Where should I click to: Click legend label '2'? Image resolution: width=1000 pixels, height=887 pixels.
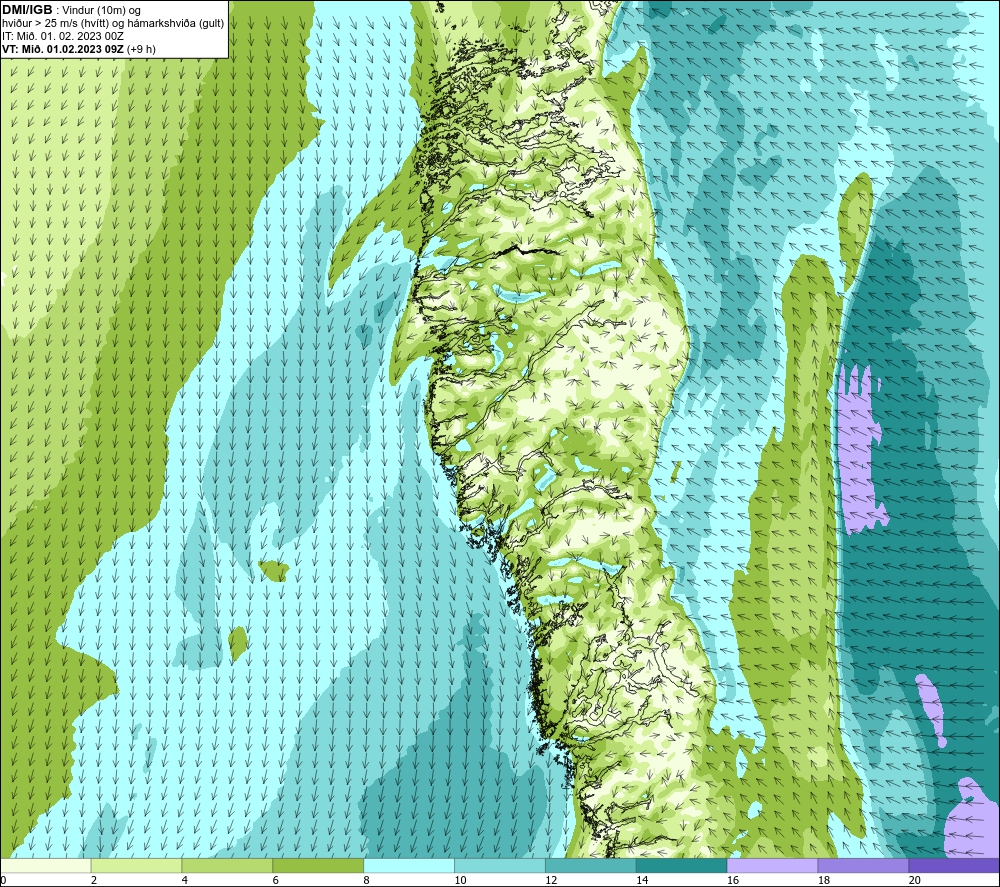pyautogui.click(x=94, y=880)
